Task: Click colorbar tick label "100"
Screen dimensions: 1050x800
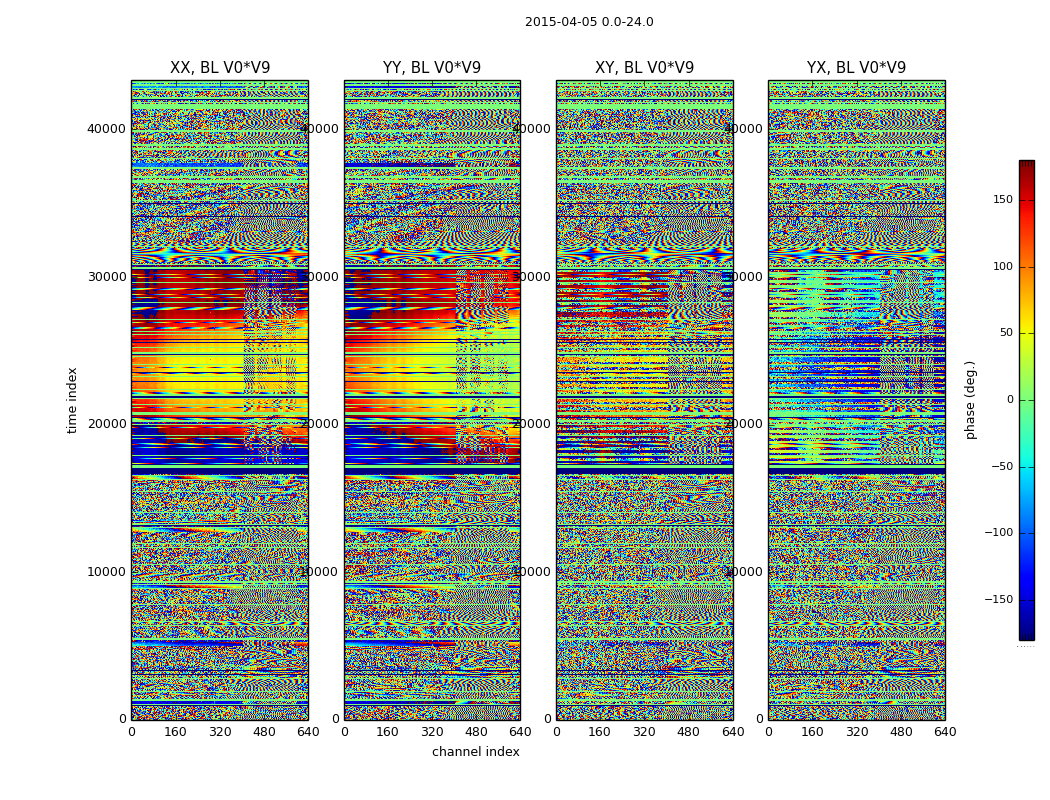Action: 1003,266
